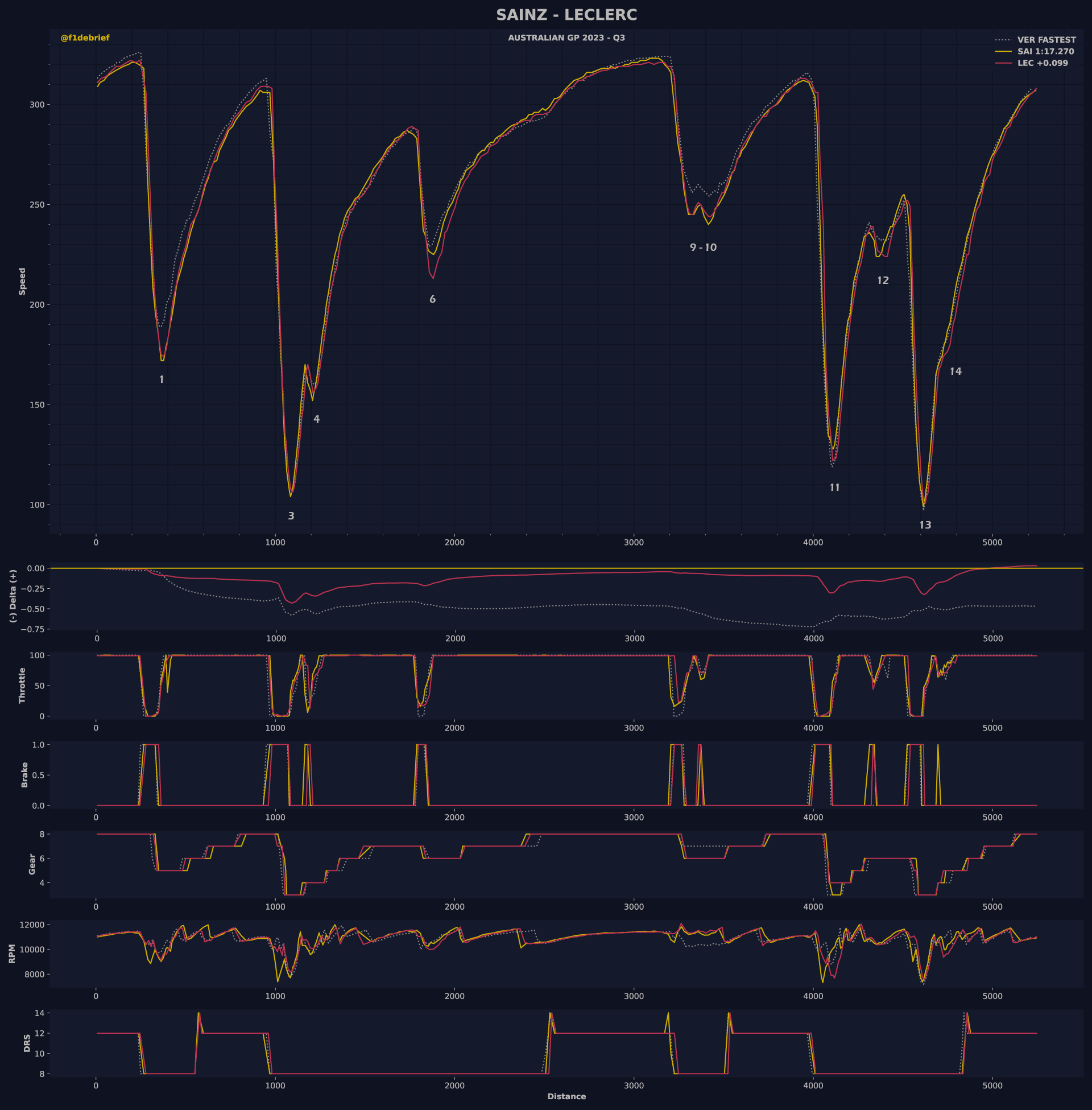Click the turn 13 corner label
1092x1110 pixels.
coord(925,525)
